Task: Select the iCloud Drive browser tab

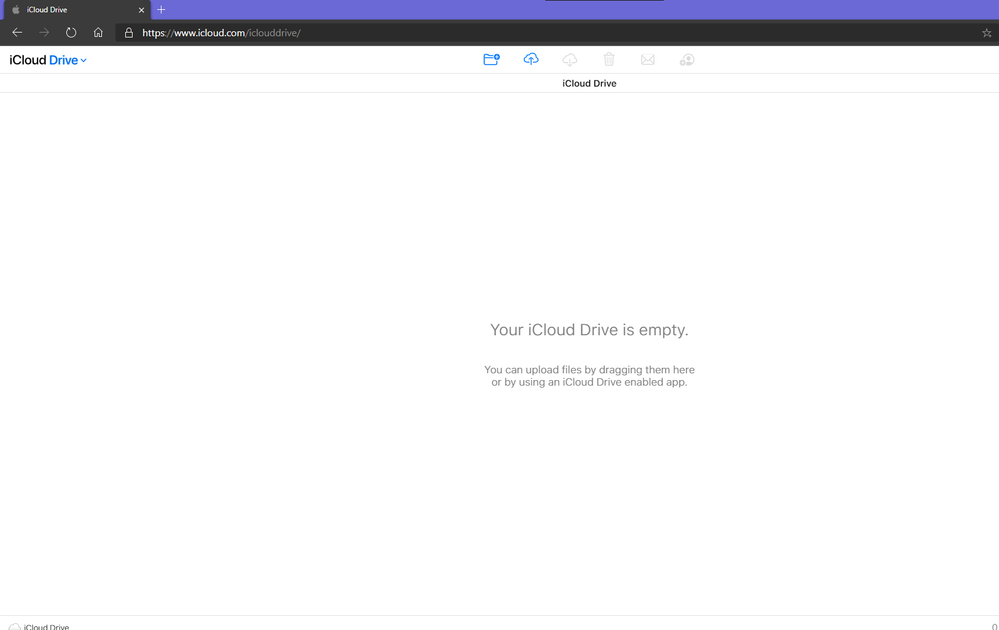Action: click(x=75, y=10)
